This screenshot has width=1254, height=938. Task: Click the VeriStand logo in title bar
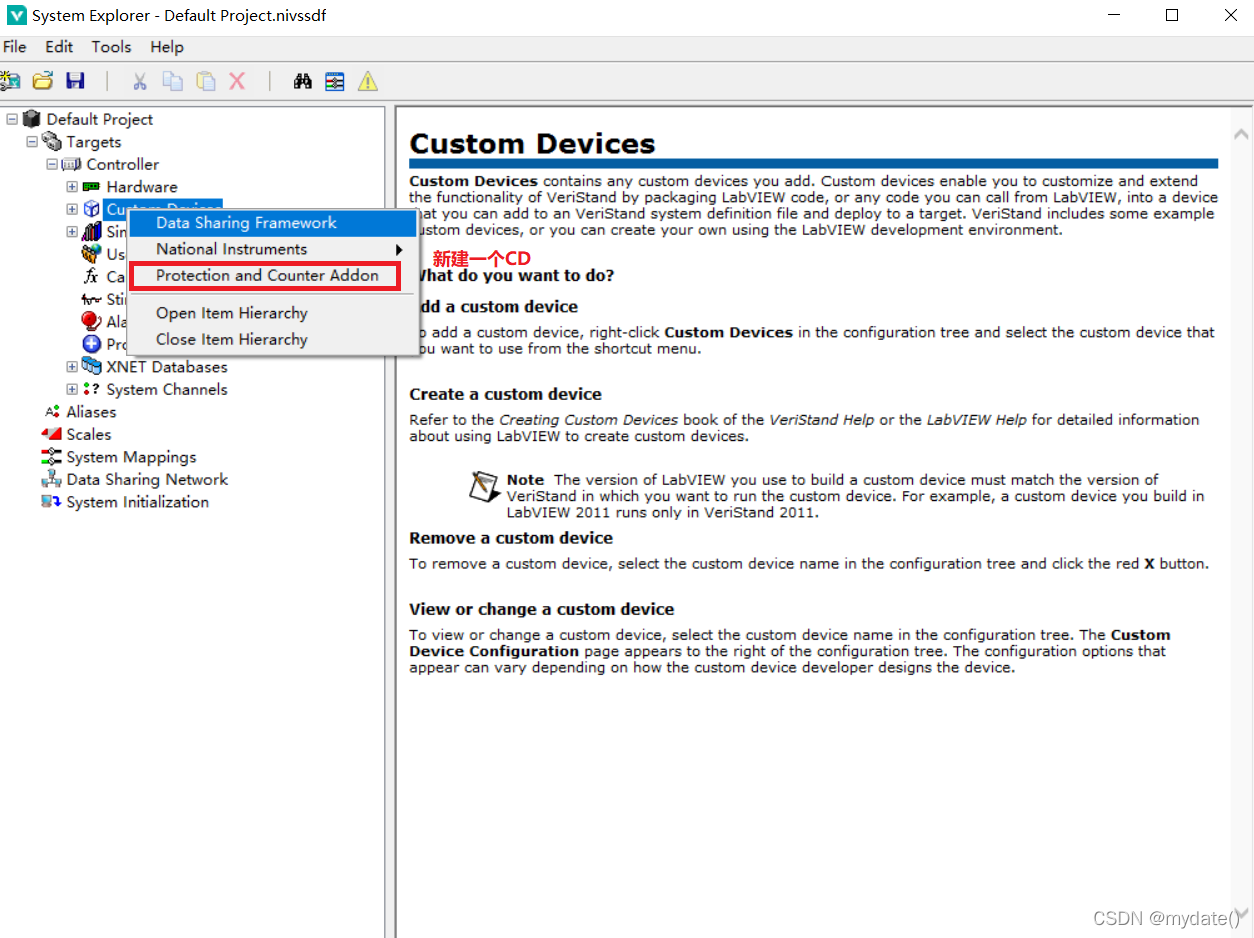(x=16, y=16)
